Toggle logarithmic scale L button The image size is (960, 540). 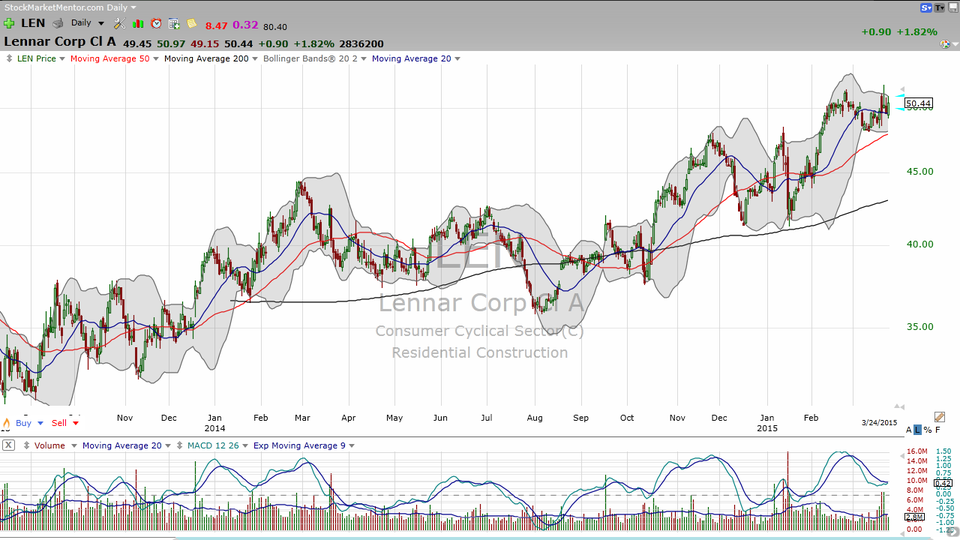coord(917,430)
